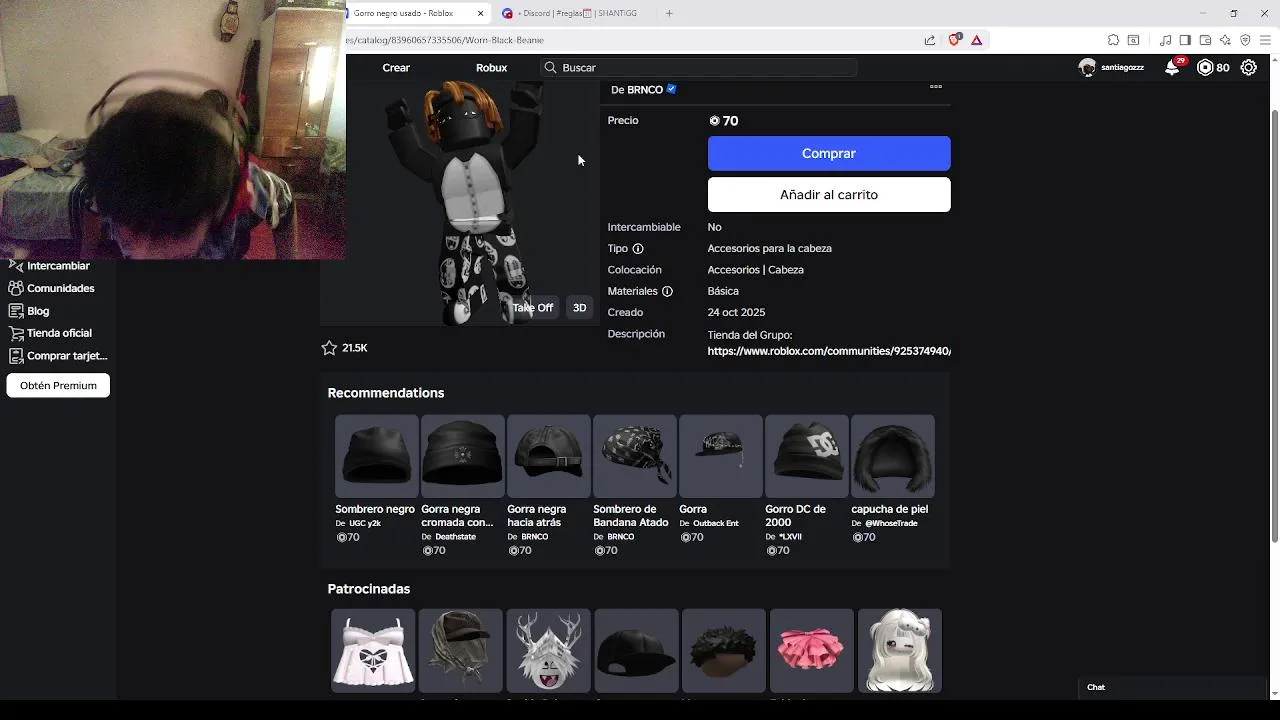Screen dimensions: 1280x720
Task: Open a new browser tab
Action: [669, 13]
